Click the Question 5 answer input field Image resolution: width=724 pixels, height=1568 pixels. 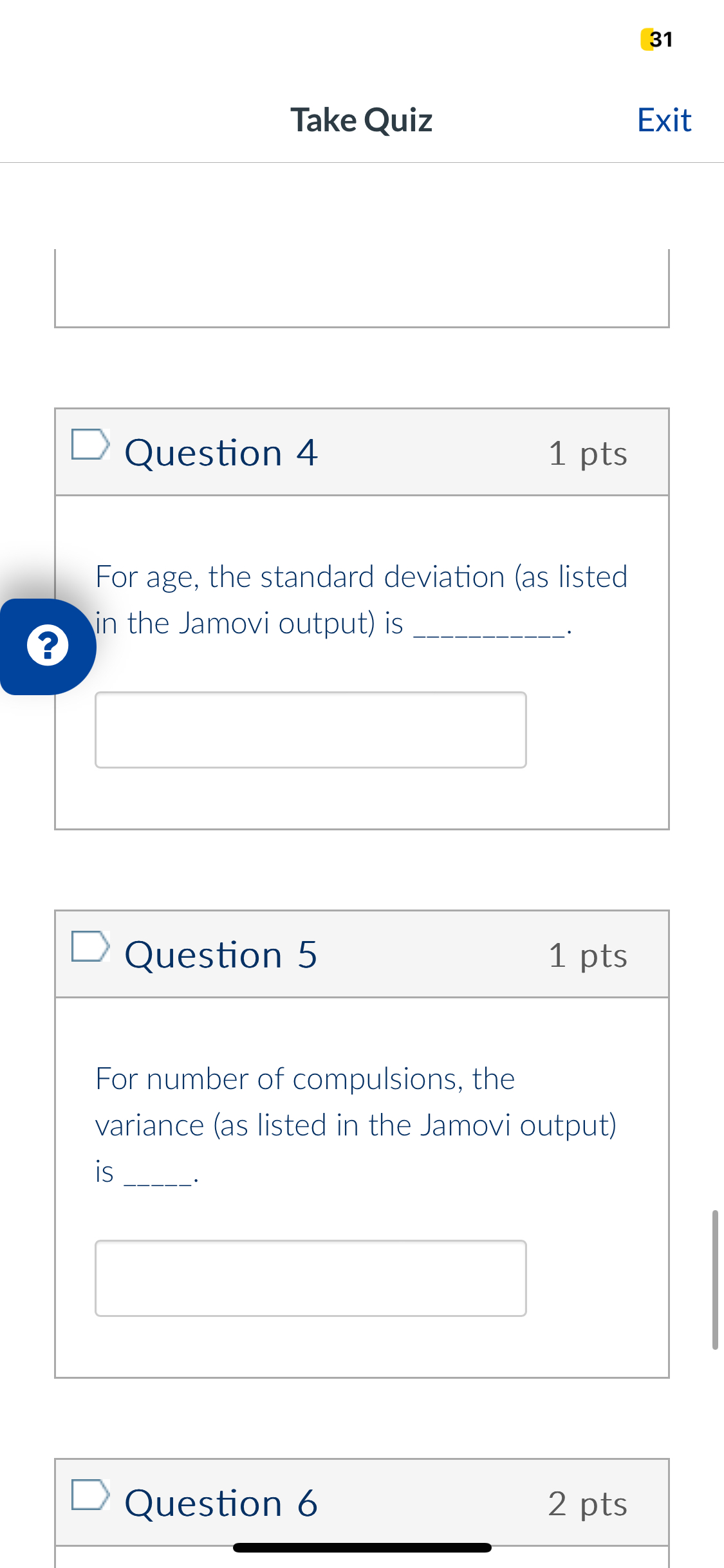pyautogui.click(x=311, y=1278)
